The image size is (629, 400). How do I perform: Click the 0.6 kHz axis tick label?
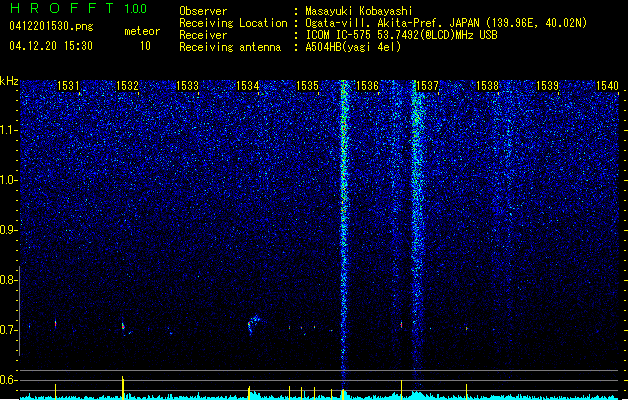coord(8,380)
